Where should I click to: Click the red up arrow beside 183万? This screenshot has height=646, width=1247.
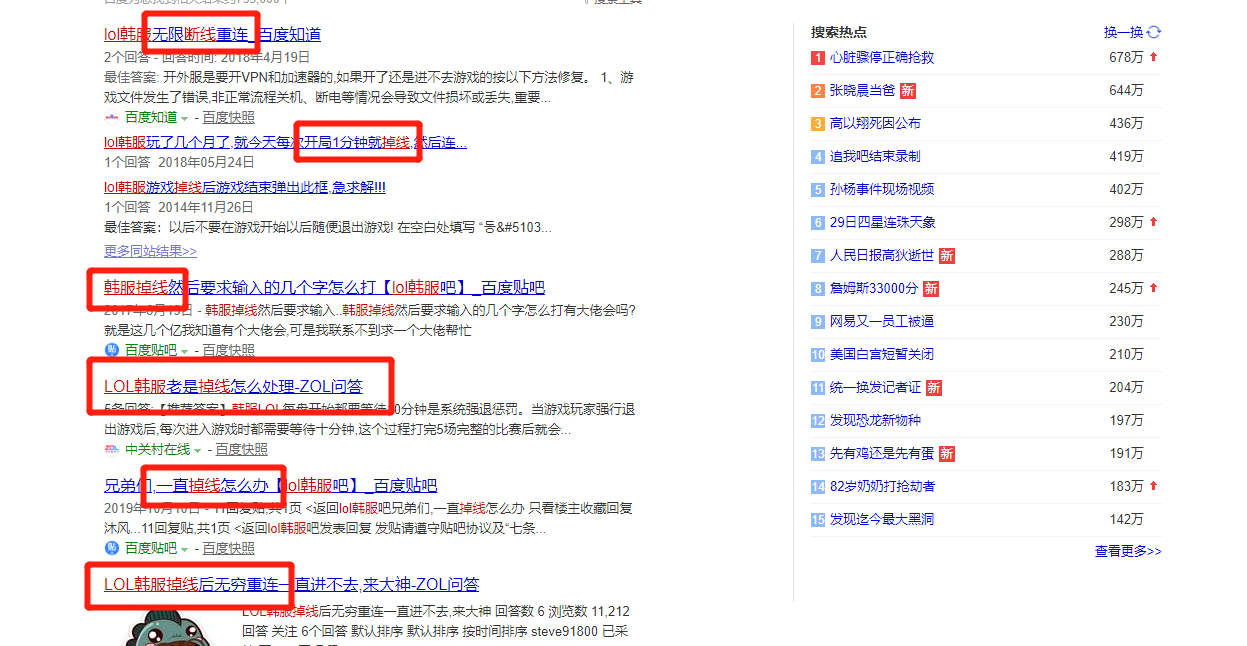(x=1153, y=486)
